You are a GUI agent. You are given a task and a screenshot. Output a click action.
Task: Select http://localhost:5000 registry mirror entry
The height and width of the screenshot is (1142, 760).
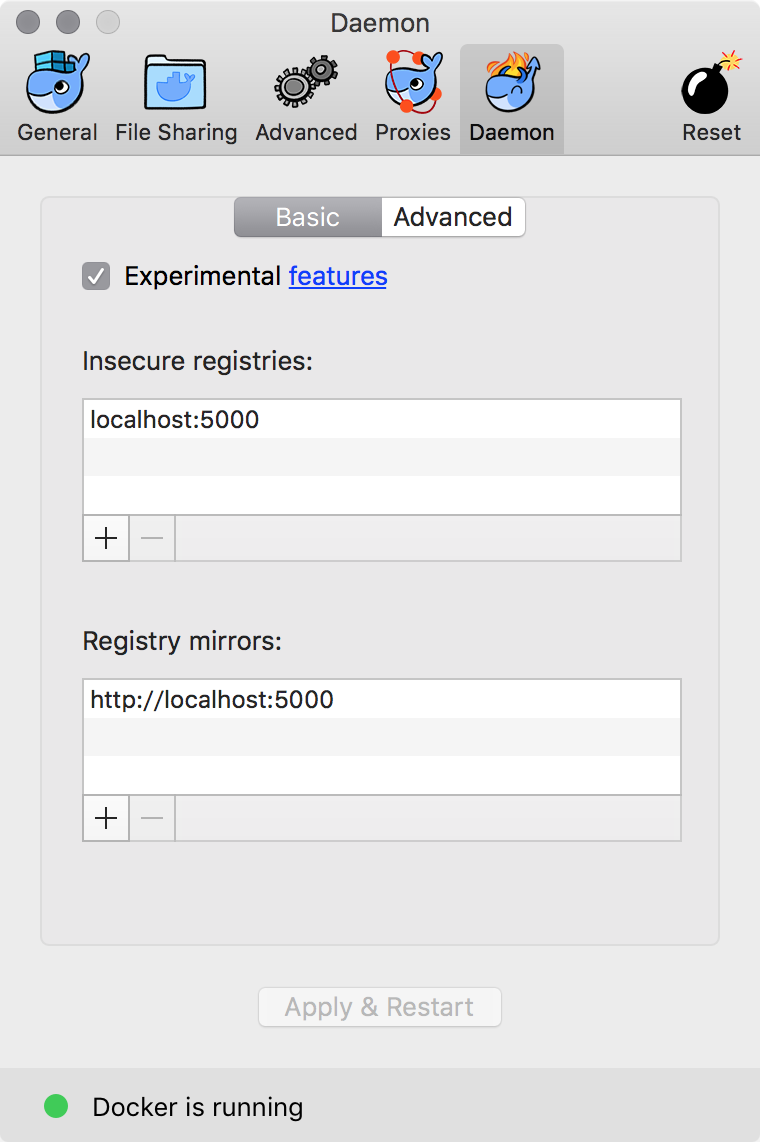click(212, 700)
